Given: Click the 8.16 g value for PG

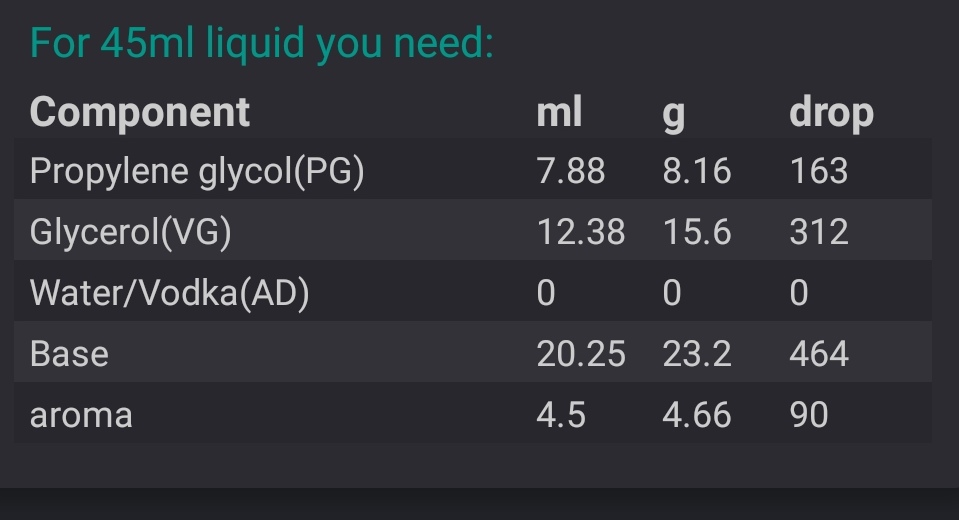Looking at the screenshot, I should tap(697, 171).
